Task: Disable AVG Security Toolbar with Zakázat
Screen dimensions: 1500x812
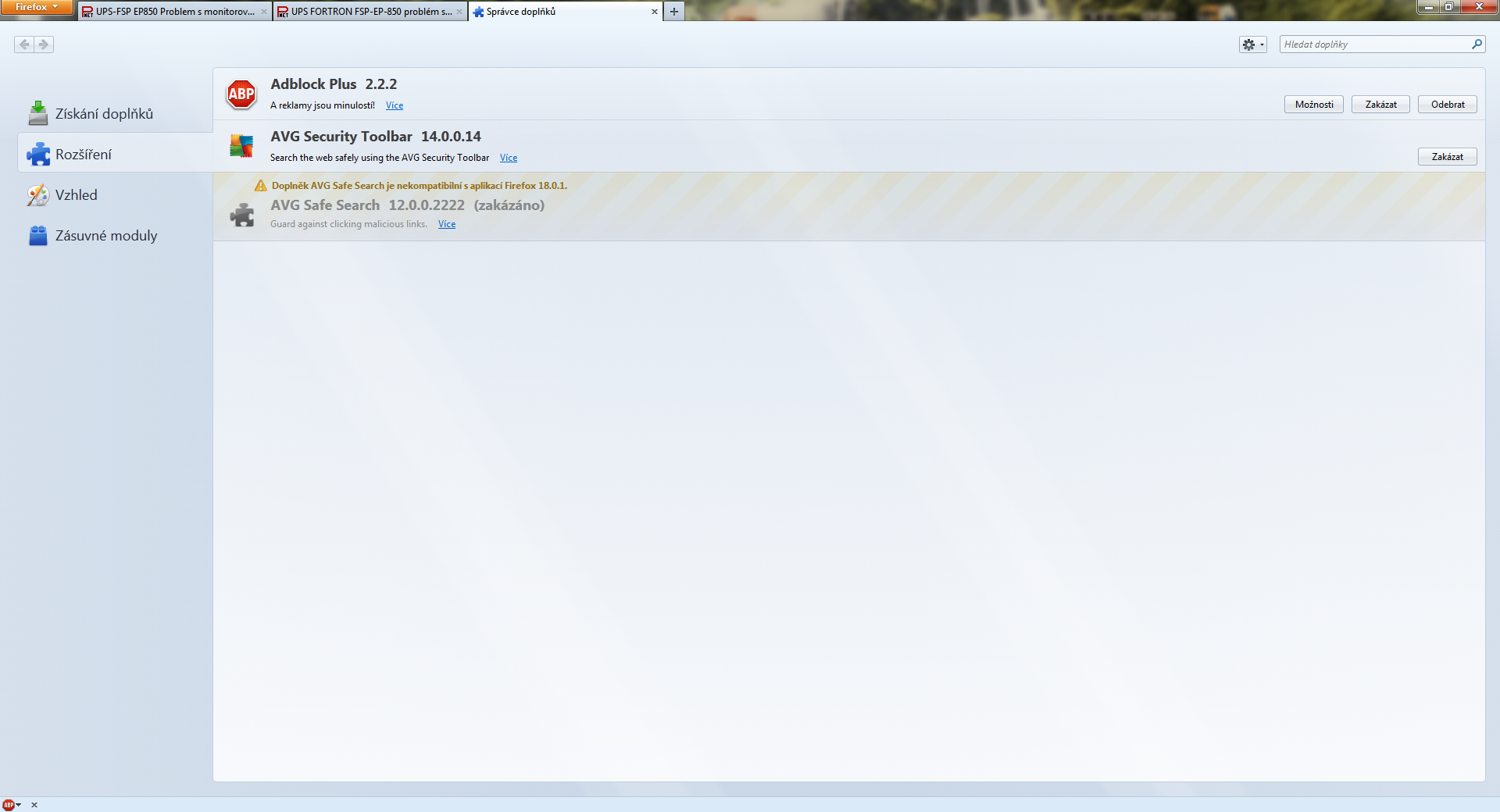Action: pyautogui.click(x=1448, y=157)
